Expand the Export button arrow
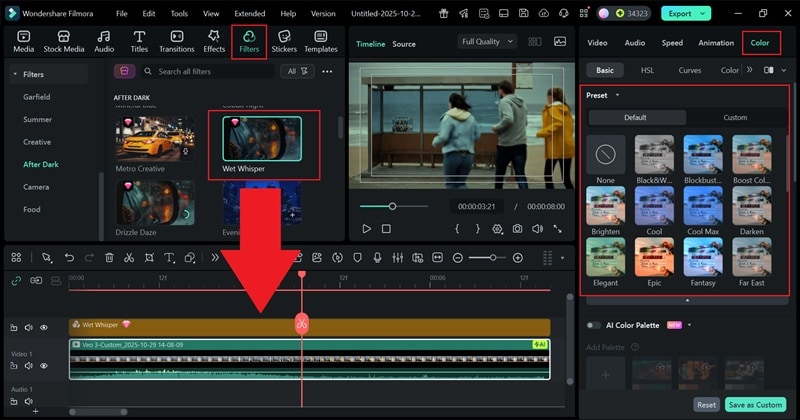The height and width of the screenshot is (420, 800). 703,14
